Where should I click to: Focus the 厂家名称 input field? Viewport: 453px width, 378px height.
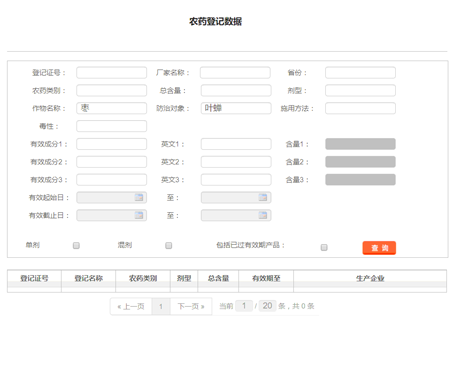235,73
